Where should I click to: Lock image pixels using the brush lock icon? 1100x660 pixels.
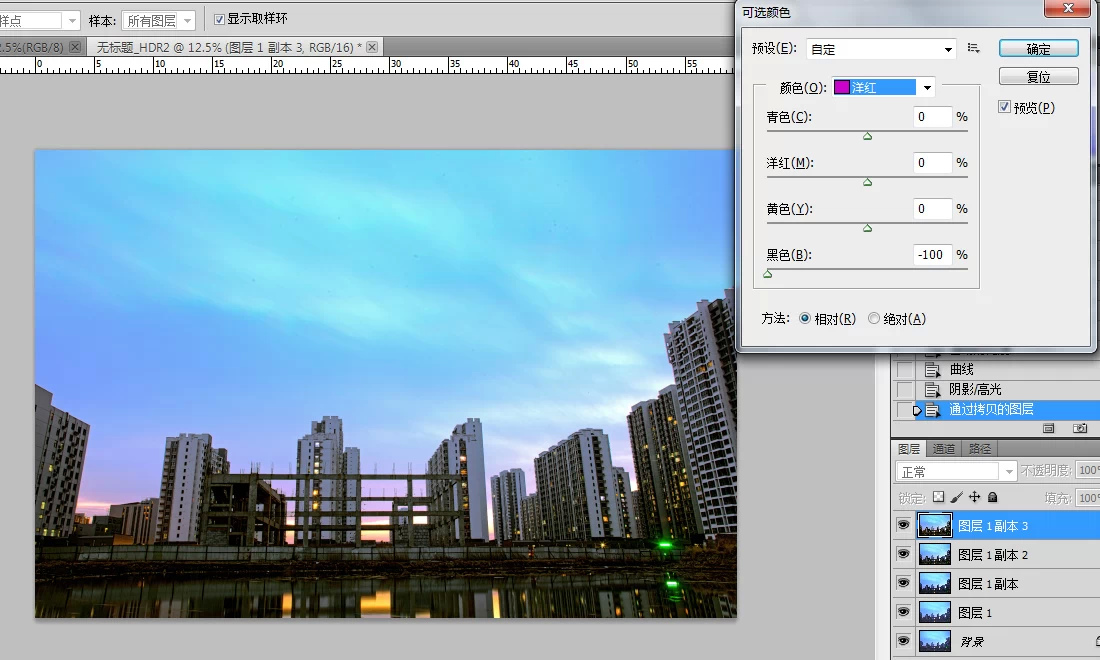coord(956,497)
